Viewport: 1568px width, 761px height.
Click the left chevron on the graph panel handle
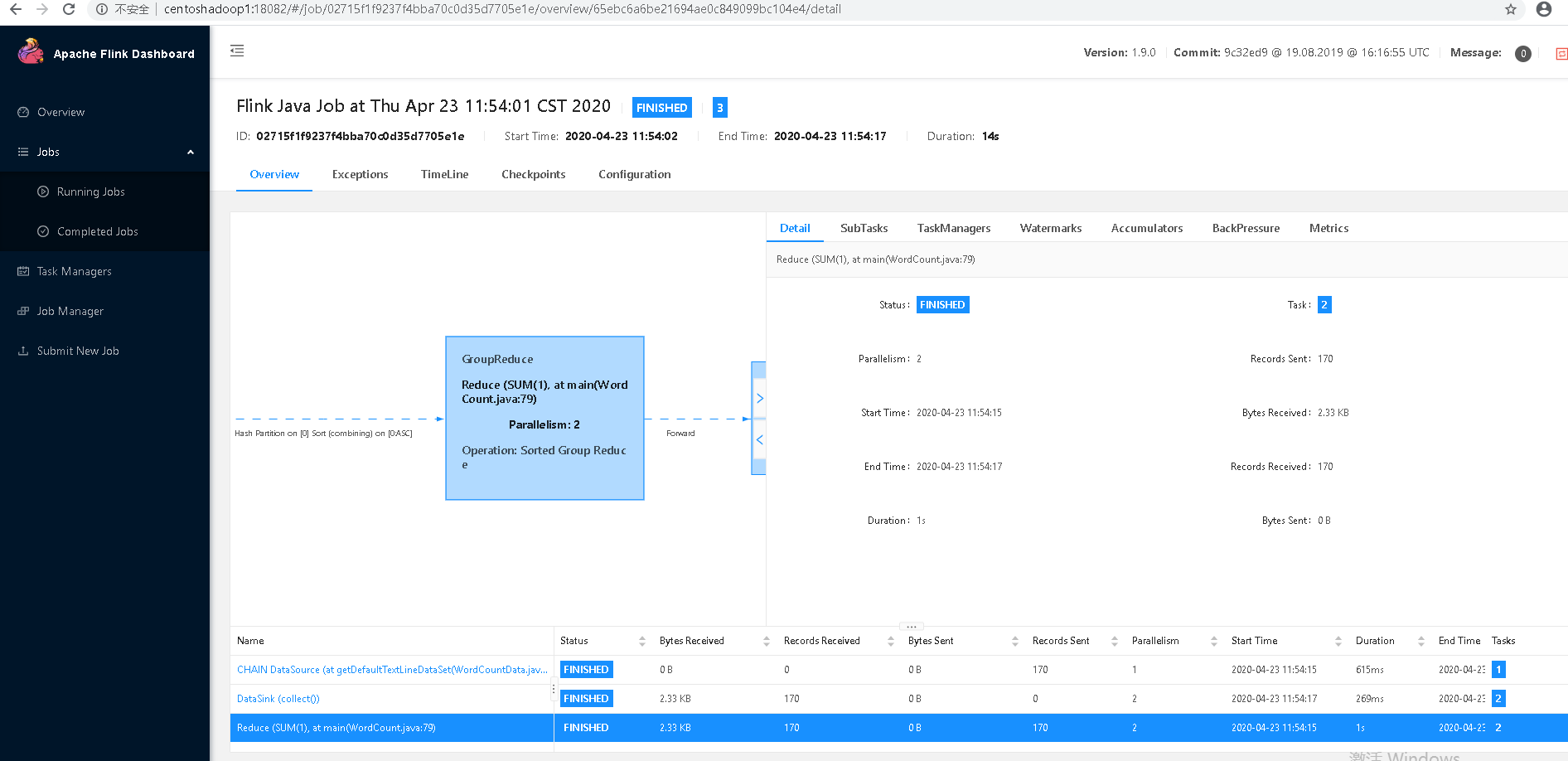click(x=759, y=439)
